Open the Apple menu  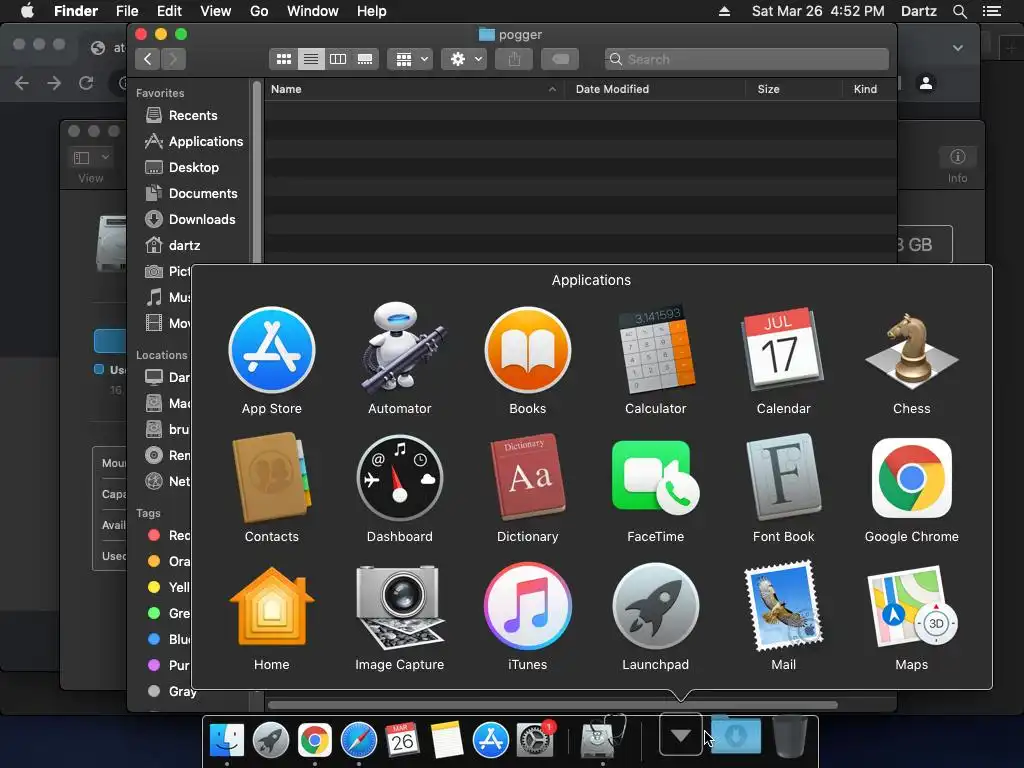(27, 11)
